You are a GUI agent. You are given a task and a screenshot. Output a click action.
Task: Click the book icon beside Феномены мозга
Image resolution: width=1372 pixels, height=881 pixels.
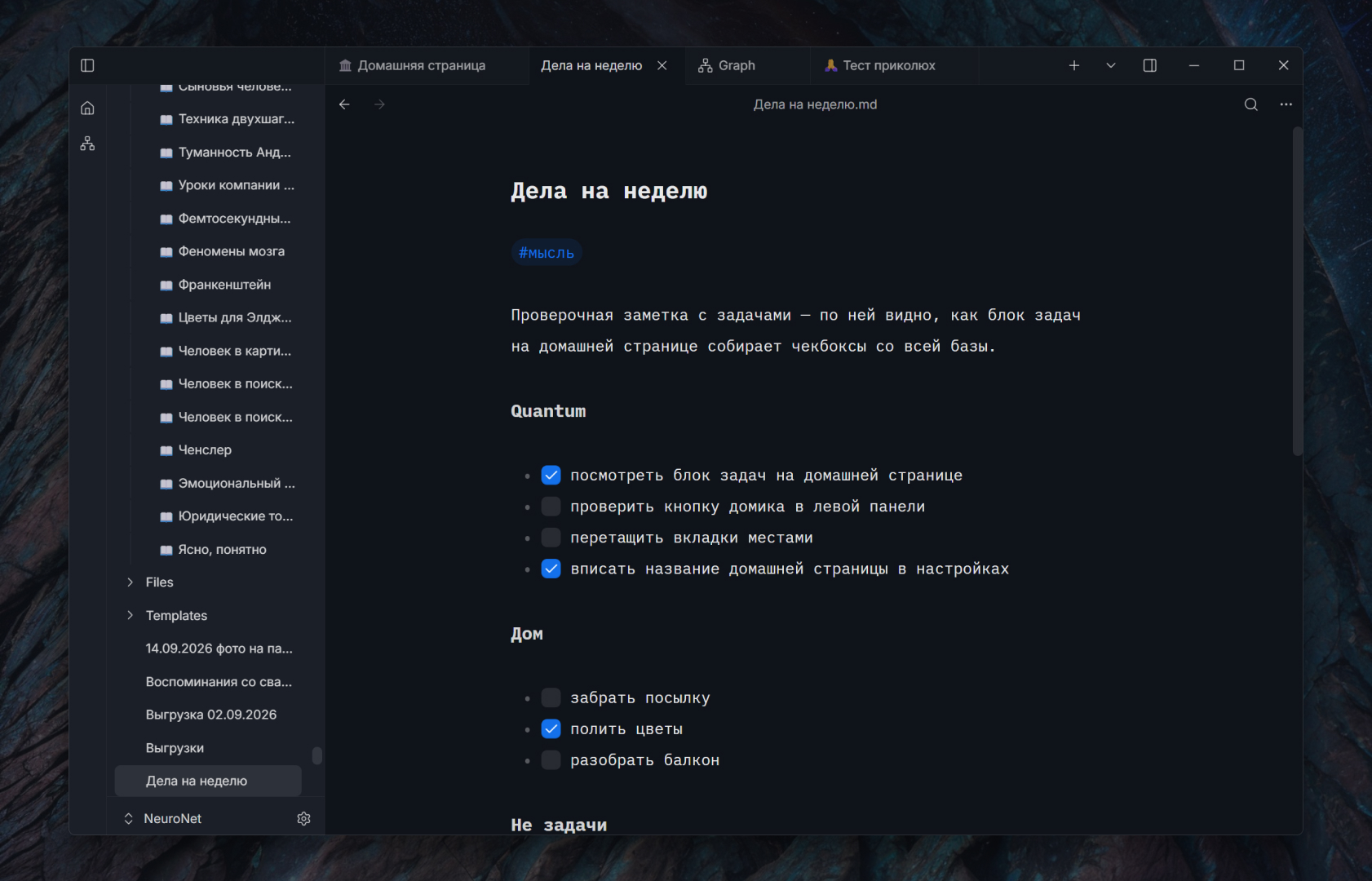tap(166, 252)
